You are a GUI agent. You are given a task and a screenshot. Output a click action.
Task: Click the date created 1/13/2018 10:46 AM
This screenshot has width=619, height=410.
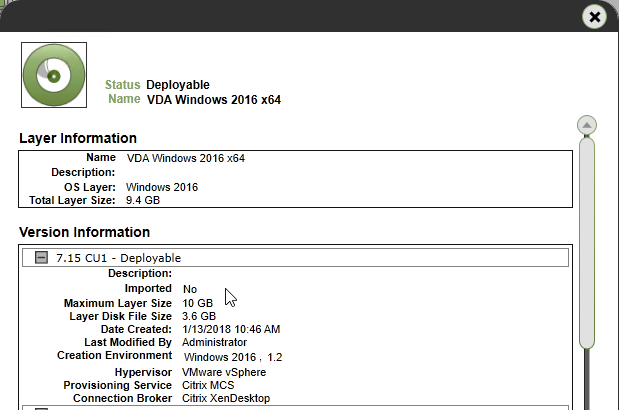[x=231, y=329]
